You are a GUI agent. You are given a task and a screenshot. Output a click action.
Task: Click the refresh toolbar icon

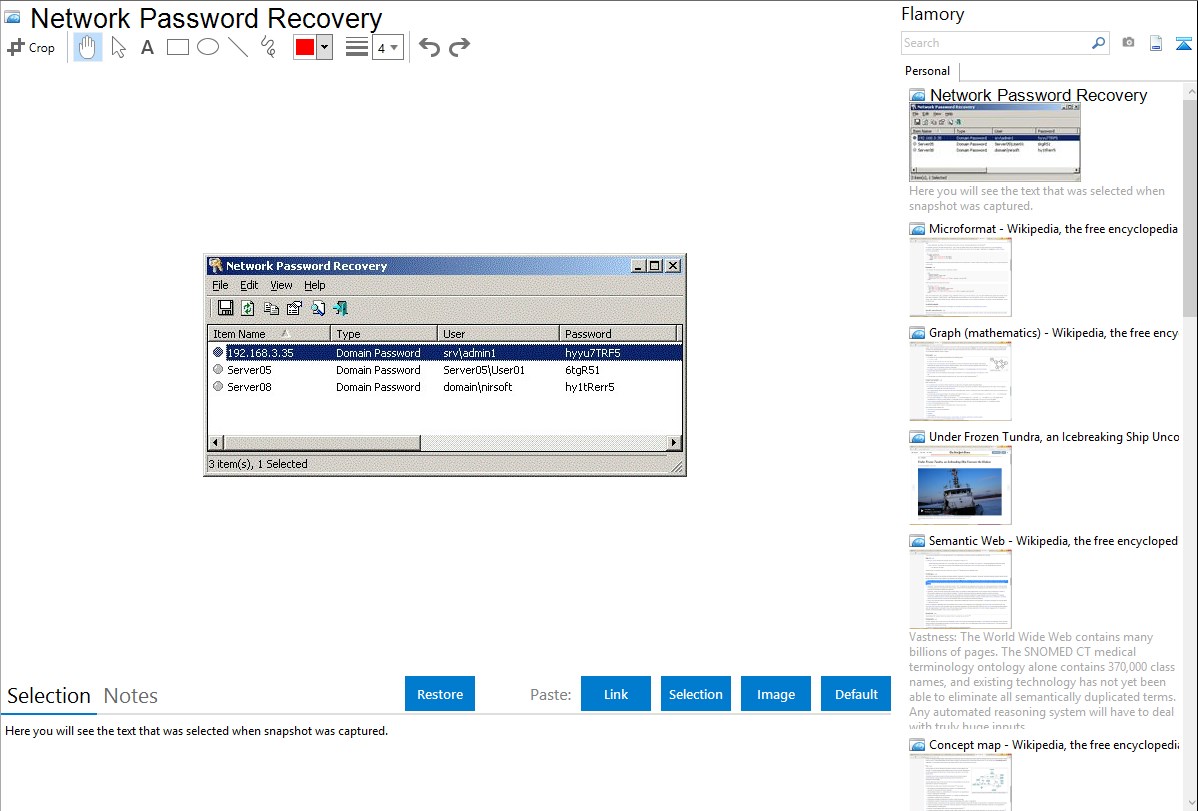click(x=248, y=308)
